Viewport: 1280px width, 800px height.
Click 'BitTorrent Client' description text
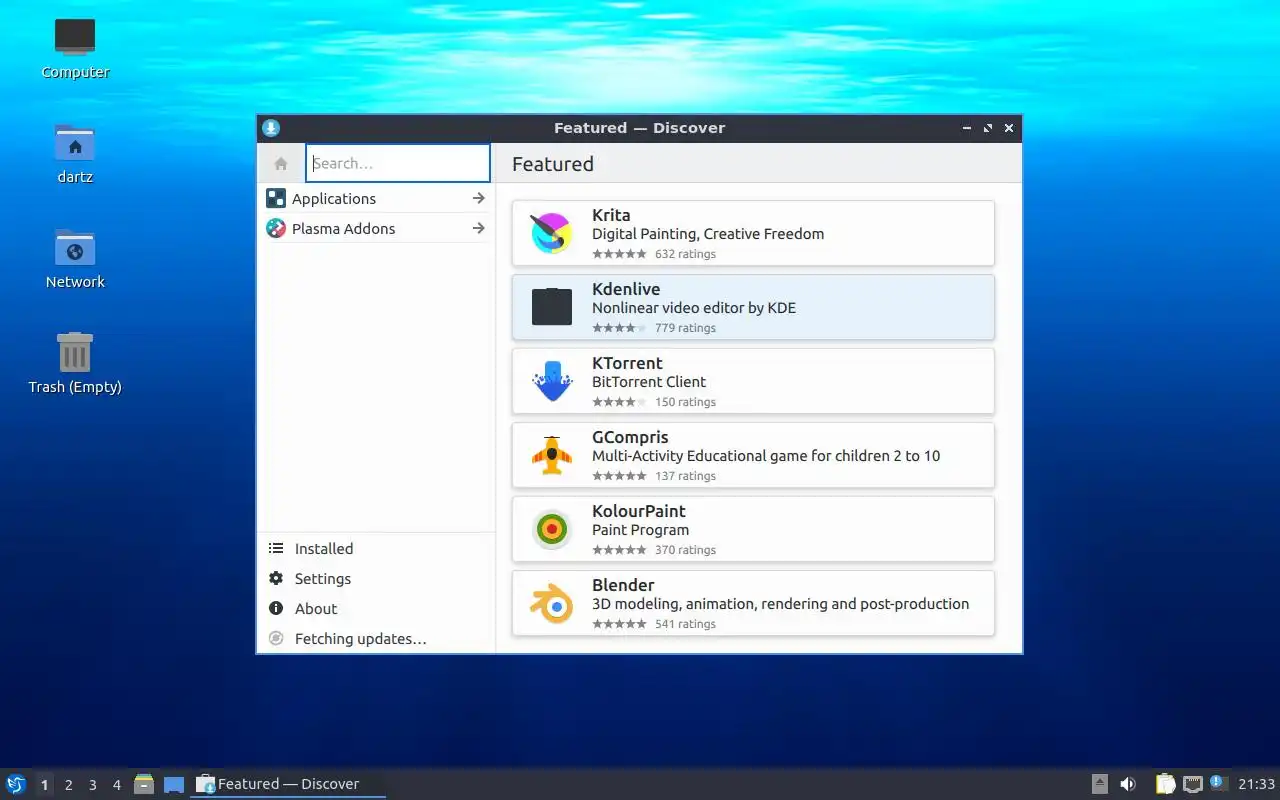click(x=649, y=382)
